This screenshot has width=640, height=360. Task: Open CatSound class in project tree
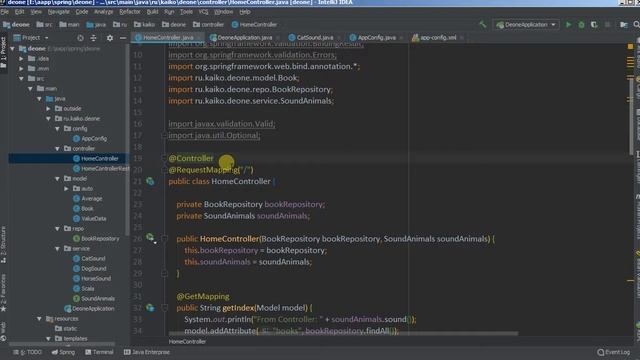[89, 258]
